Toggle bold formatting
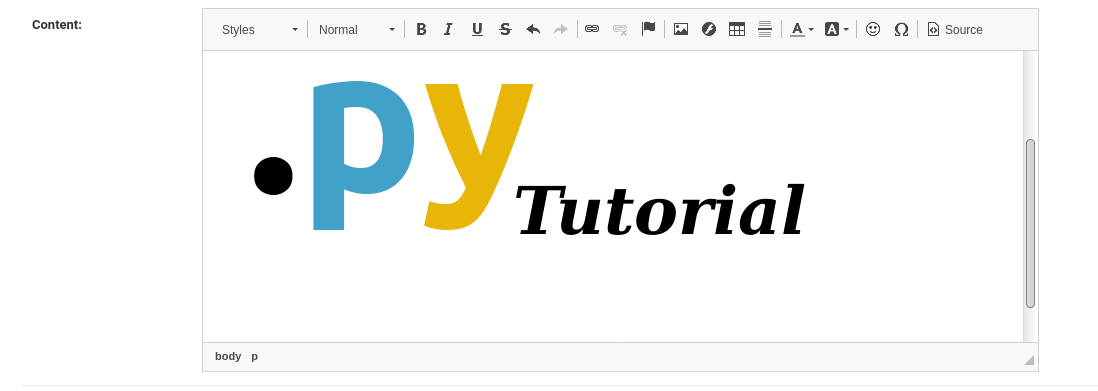1098x391 pixels. pos(421,29)
